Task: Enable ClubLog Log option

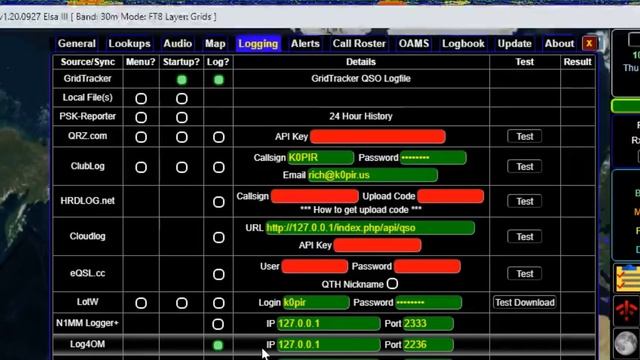Action: pyautogui.click(x=219, y=167)
